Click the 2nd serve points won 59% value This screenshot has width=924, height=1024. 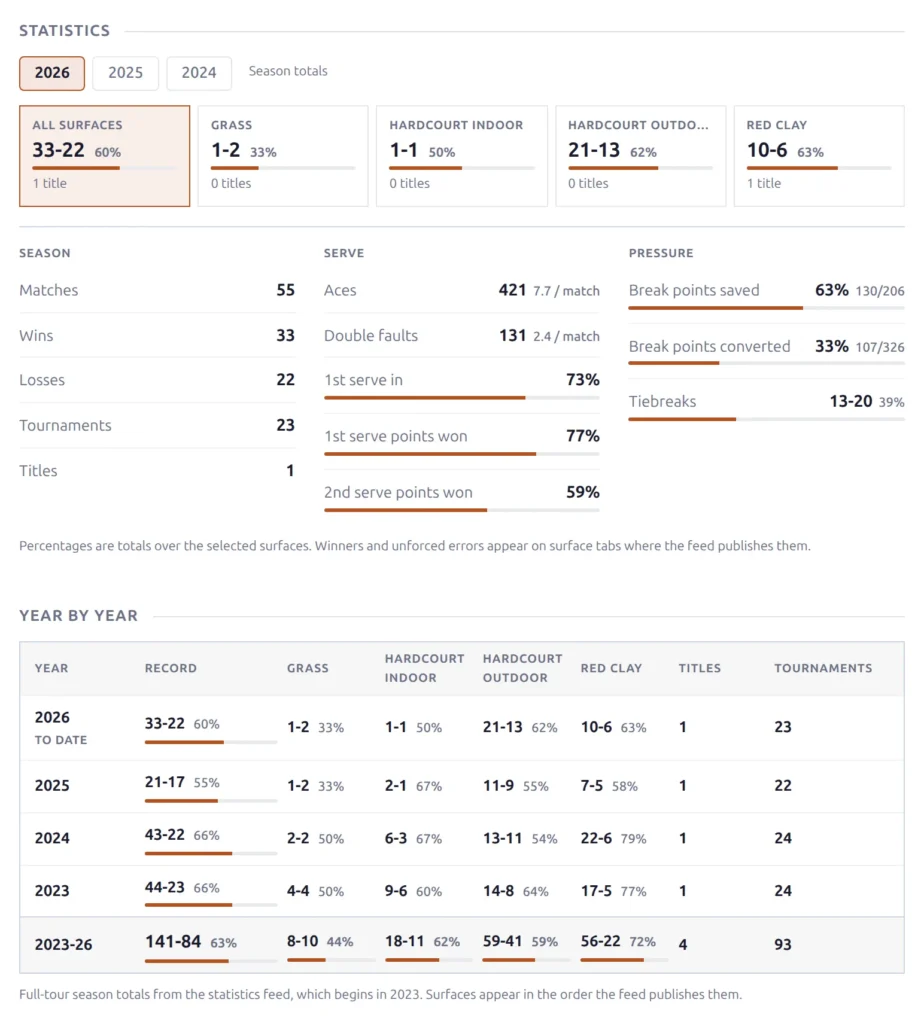tap(582, 492)
